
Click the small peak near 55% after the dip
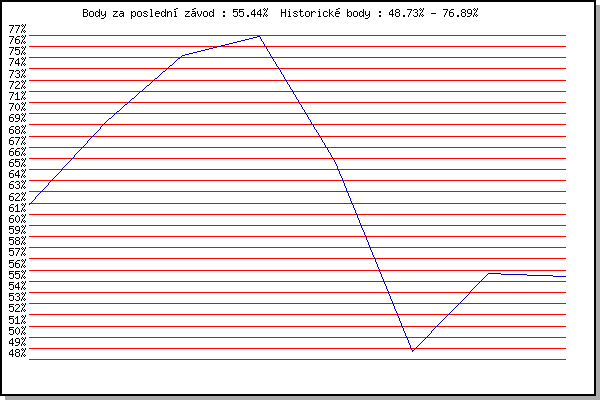point(489,273)
